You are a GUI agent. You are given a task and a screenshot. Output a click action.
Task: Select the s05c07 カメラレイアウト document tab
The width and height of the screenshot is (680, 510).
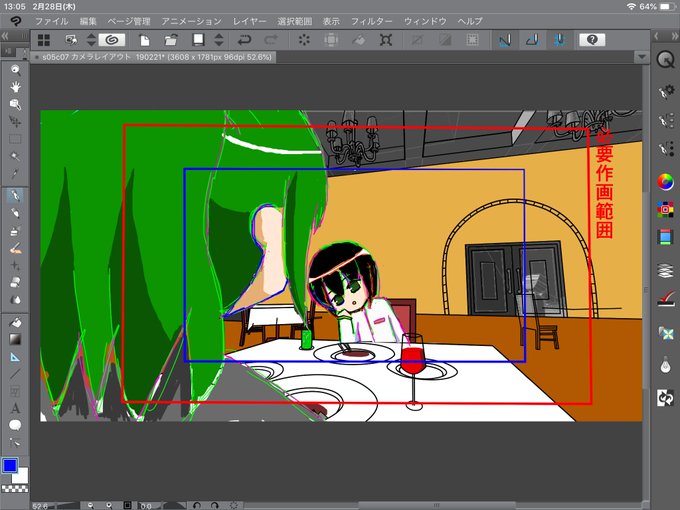pyautogui.click(x=153, y=57)
